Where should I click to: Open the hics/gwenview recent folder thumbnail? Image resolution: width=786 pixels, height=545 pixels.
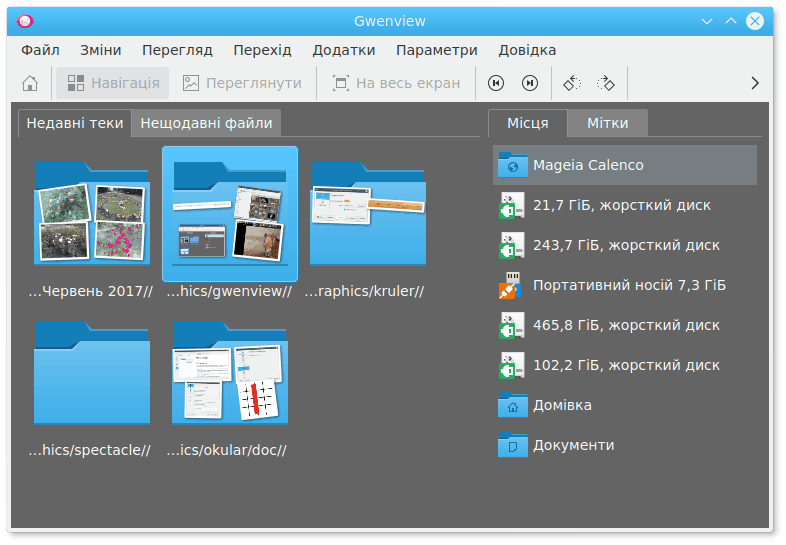click(x=230, y=214)
